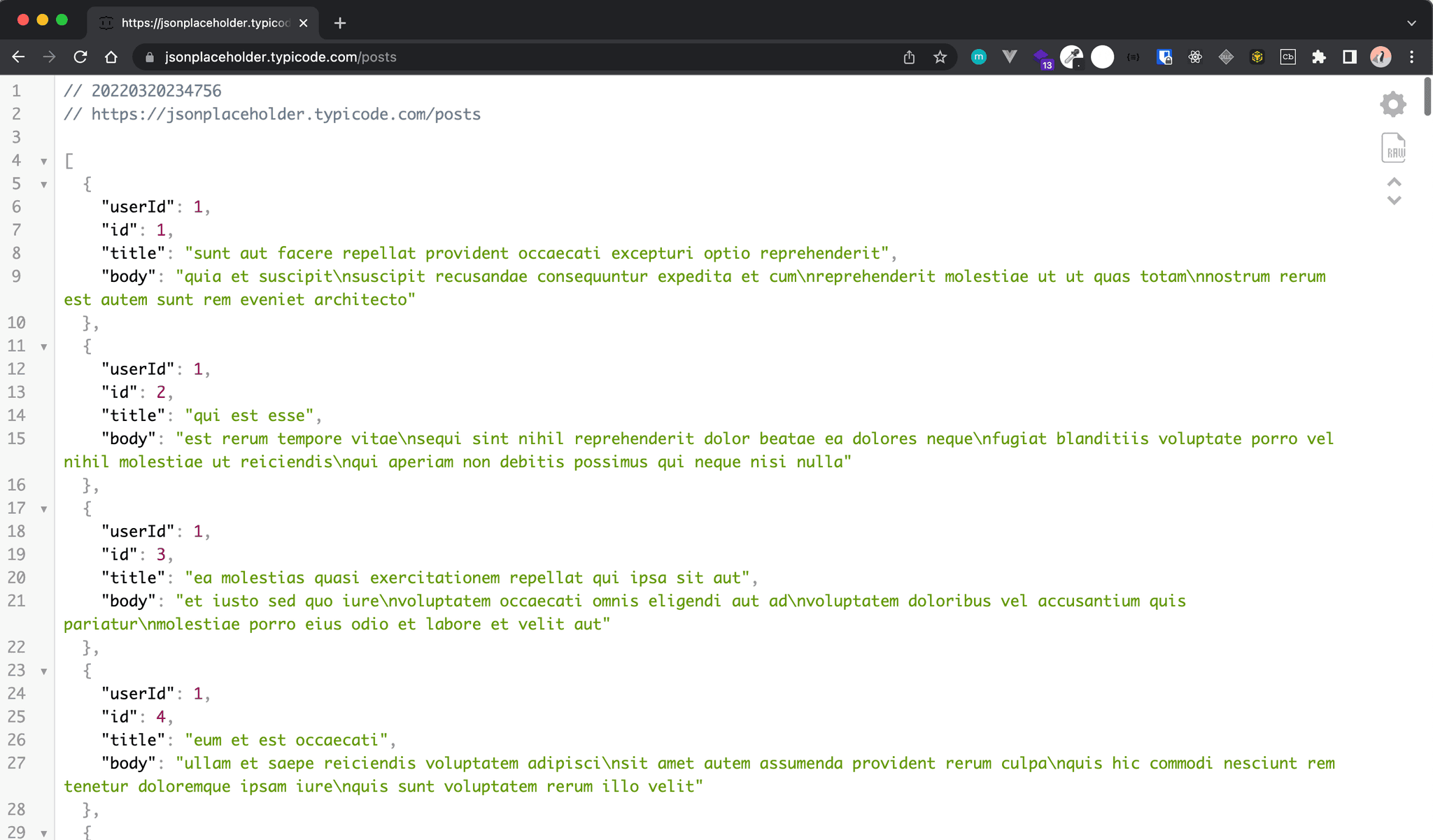
Task: Open the React Developer Tools extension
Action: click(x=1195, y=57)
